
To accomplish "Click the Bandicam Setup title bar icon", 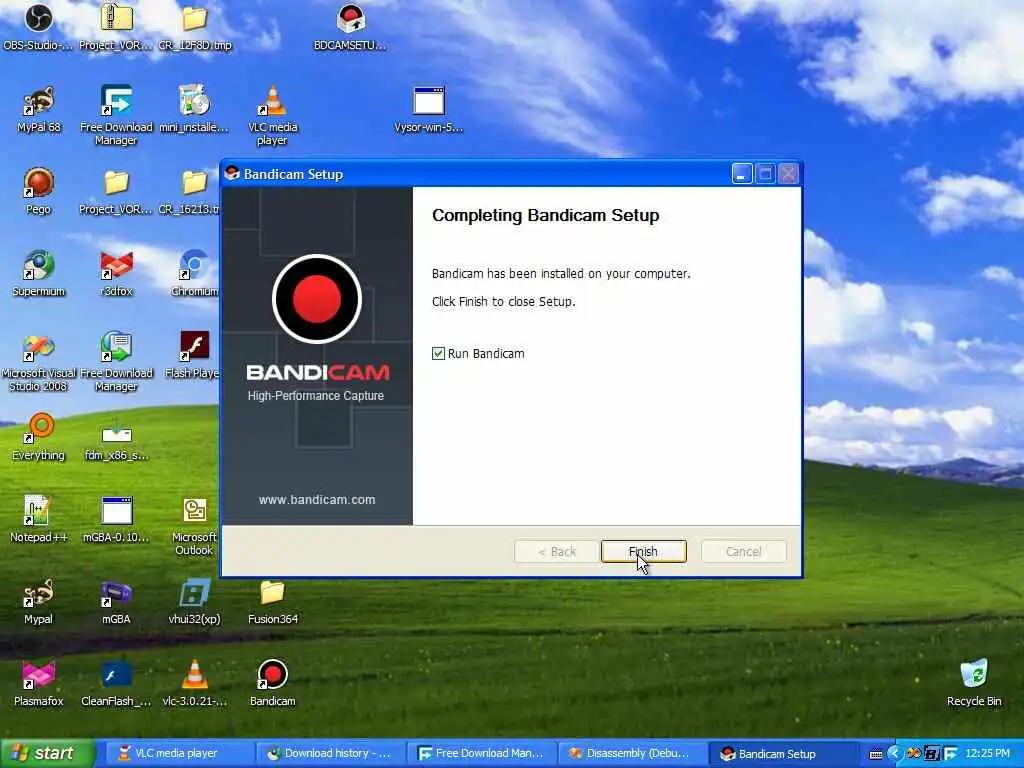I will click(232, 174).
